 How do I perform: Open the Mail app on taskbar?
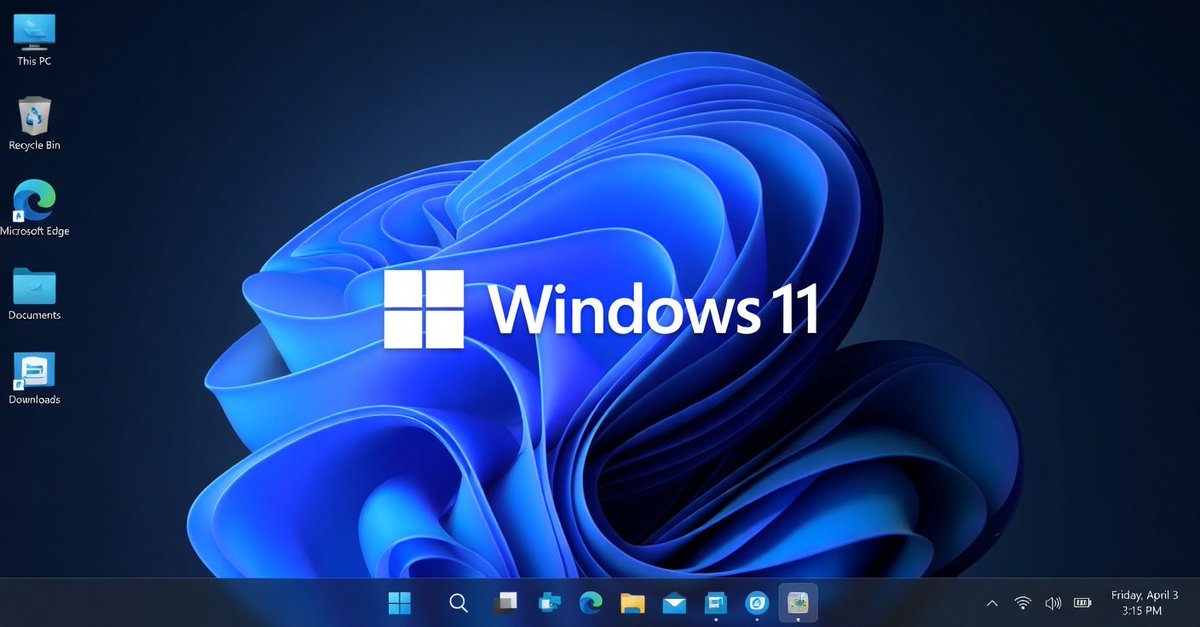(674, 603)
